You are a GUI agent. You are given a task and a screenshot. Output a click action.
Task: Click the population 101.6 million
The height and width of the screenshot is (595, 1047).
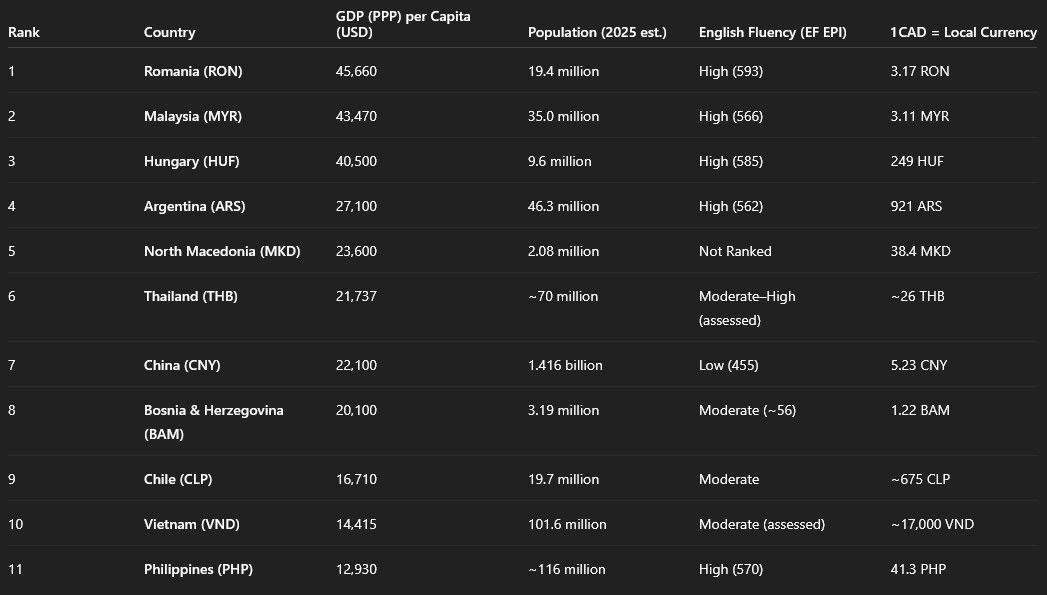click(567, 524)
